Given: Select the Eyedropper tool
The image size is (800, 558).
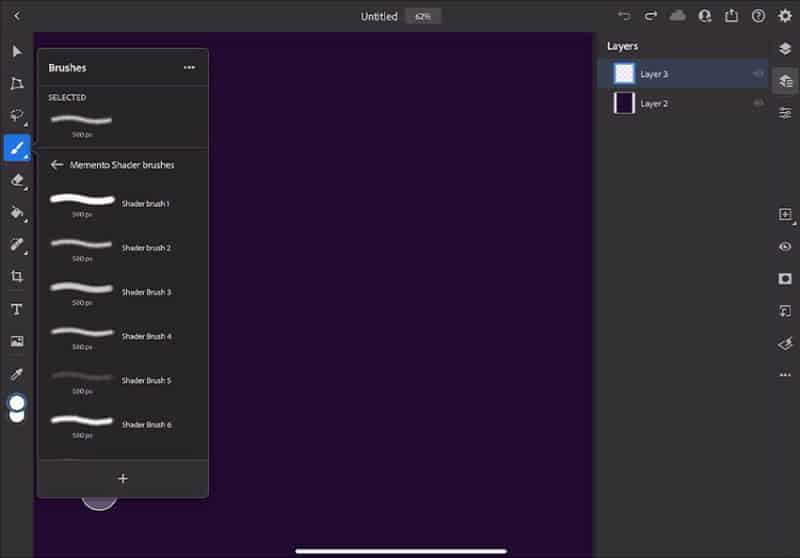Looking at the screenshot, I should (17, 374).
